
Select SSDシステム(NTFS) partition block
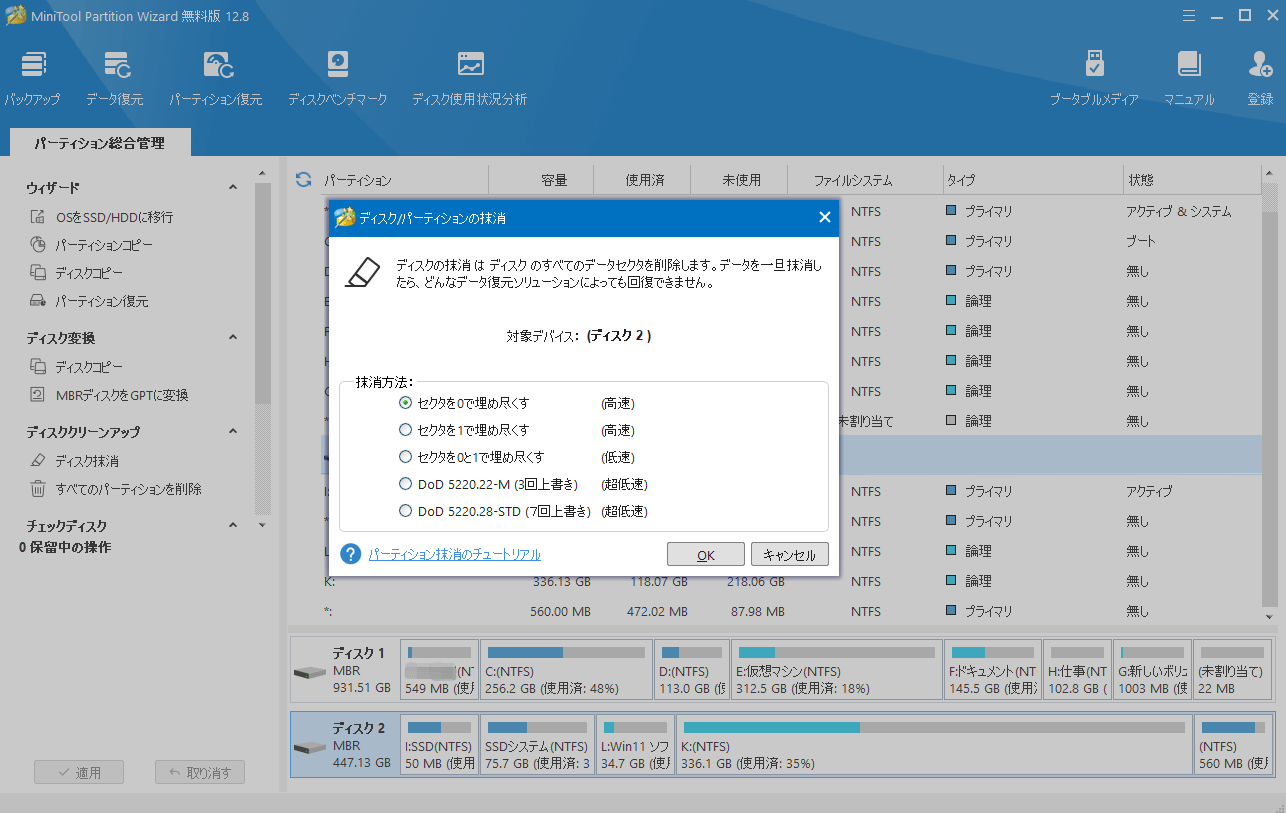tap(536, 745)
